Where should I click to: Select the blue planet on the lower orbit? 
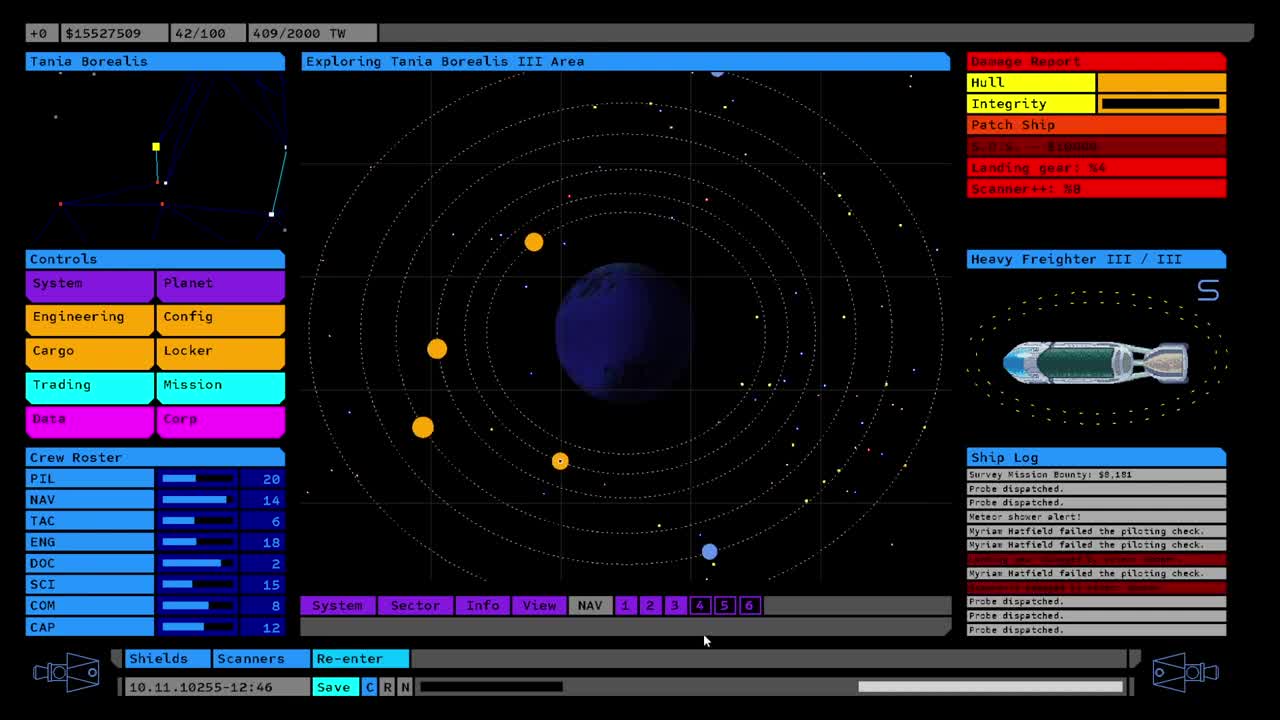[x=710, y=550]
